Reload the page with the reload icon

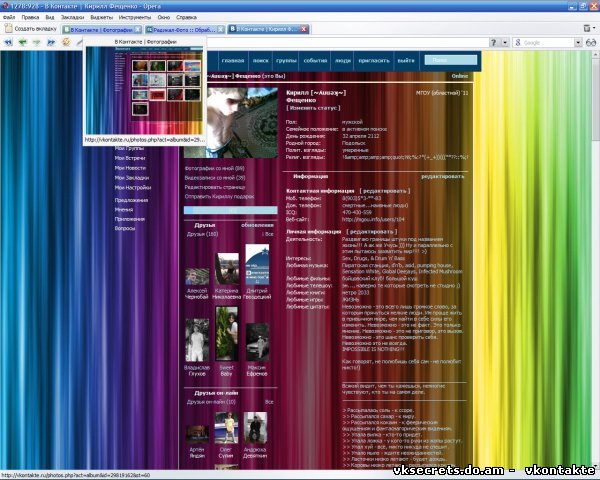pos(66,42)
